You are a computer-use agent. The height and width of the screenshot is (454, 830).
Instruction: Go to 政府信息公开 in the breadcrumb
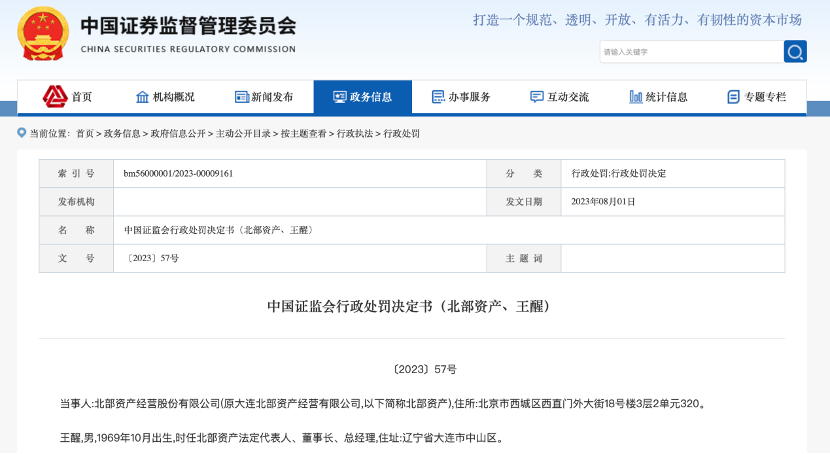point(178,133)
